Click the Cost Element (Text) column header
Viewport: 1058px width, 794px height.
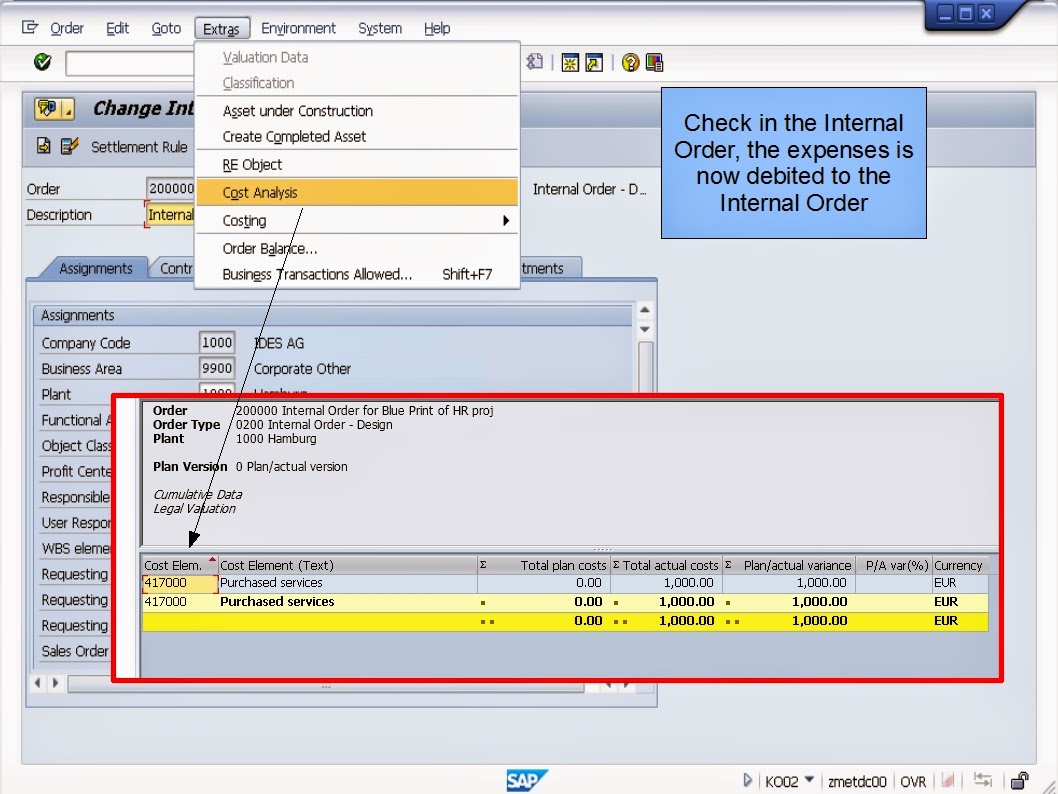click(347, 565)
